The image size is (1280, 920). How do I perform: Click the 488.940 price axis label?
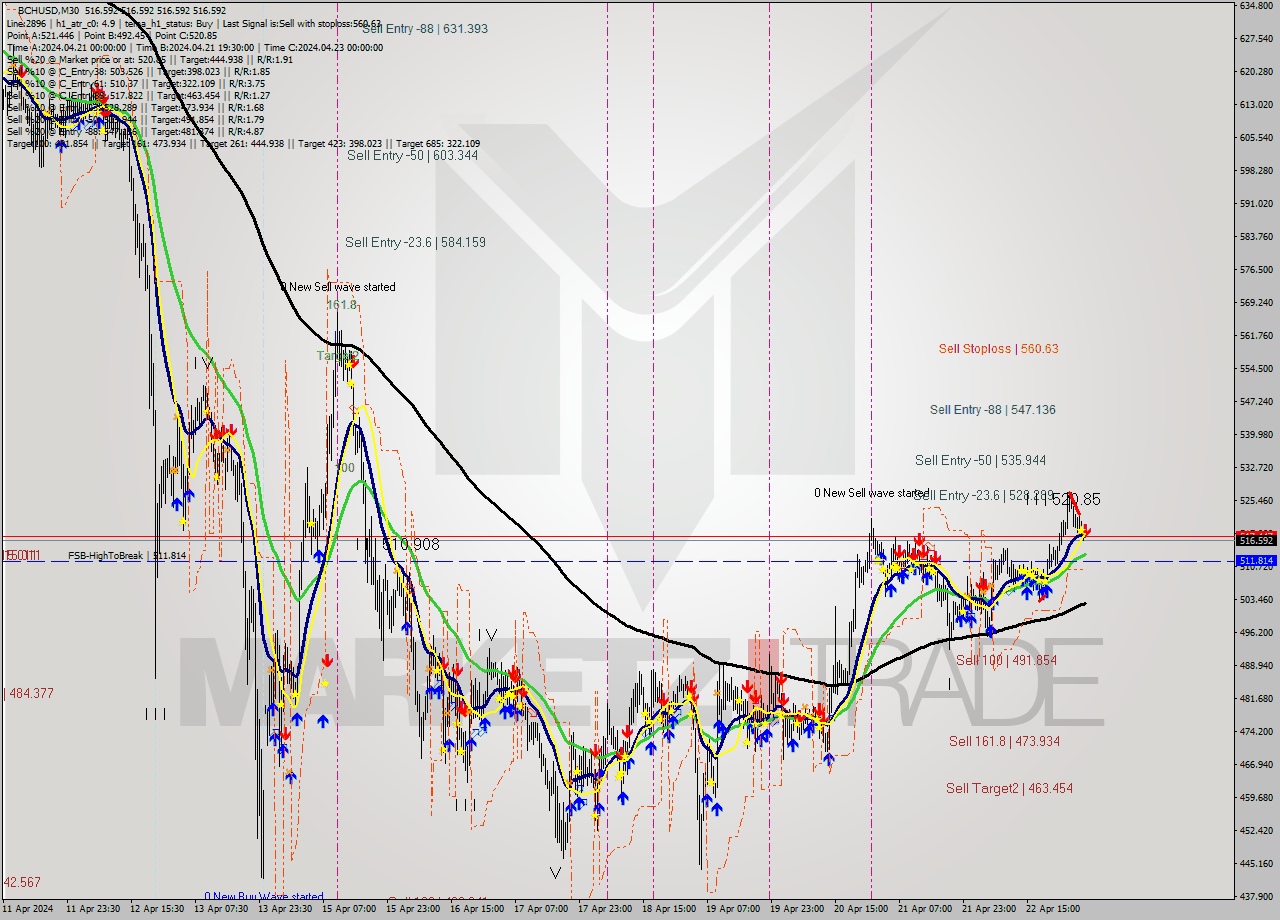(x=1256, y=666)
